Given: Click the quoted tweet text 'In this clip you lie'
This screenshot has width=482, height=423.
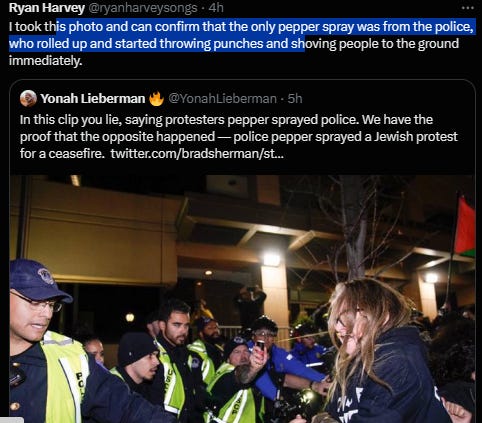Looking at the screenshot, I should coord(70,120).
